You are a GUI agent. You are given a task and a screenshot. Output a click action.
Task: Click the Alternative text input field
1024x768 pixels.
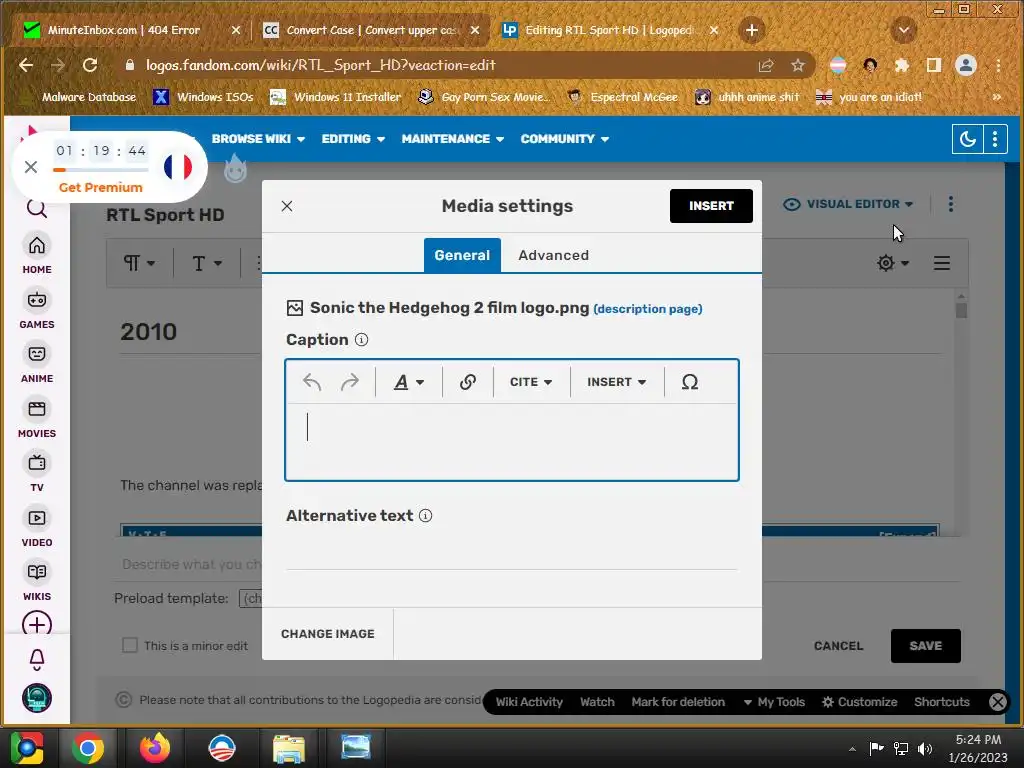pos(512,552)
